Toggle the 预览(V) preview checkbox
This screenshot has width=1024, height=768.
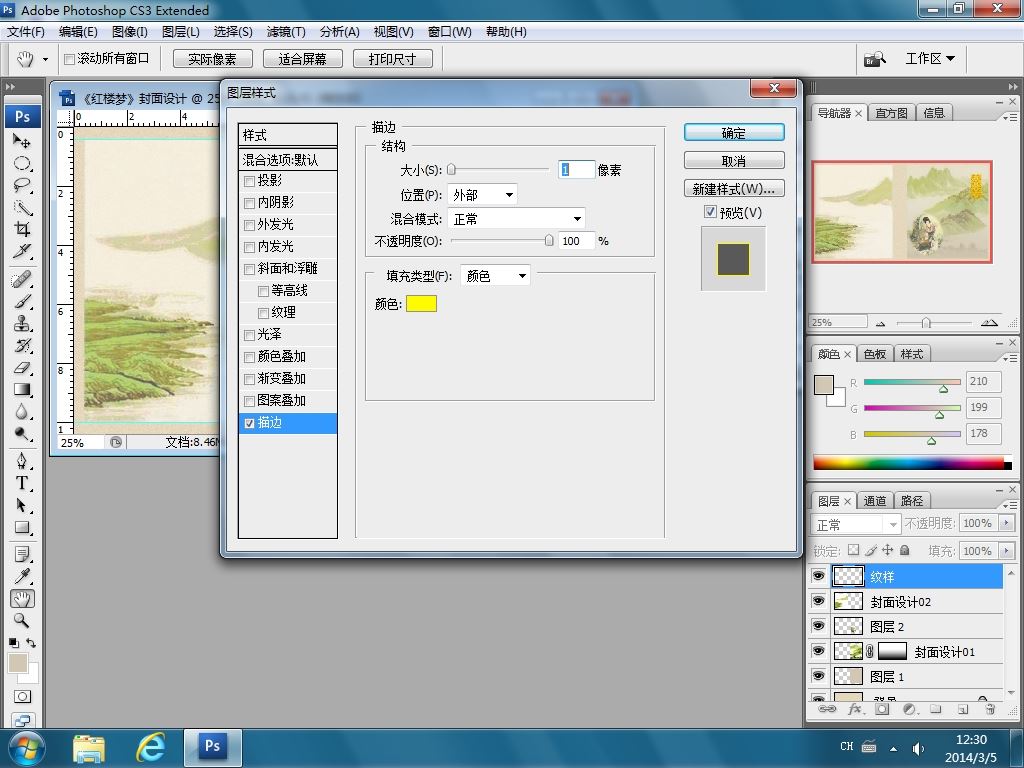click(x=711, y=212)
